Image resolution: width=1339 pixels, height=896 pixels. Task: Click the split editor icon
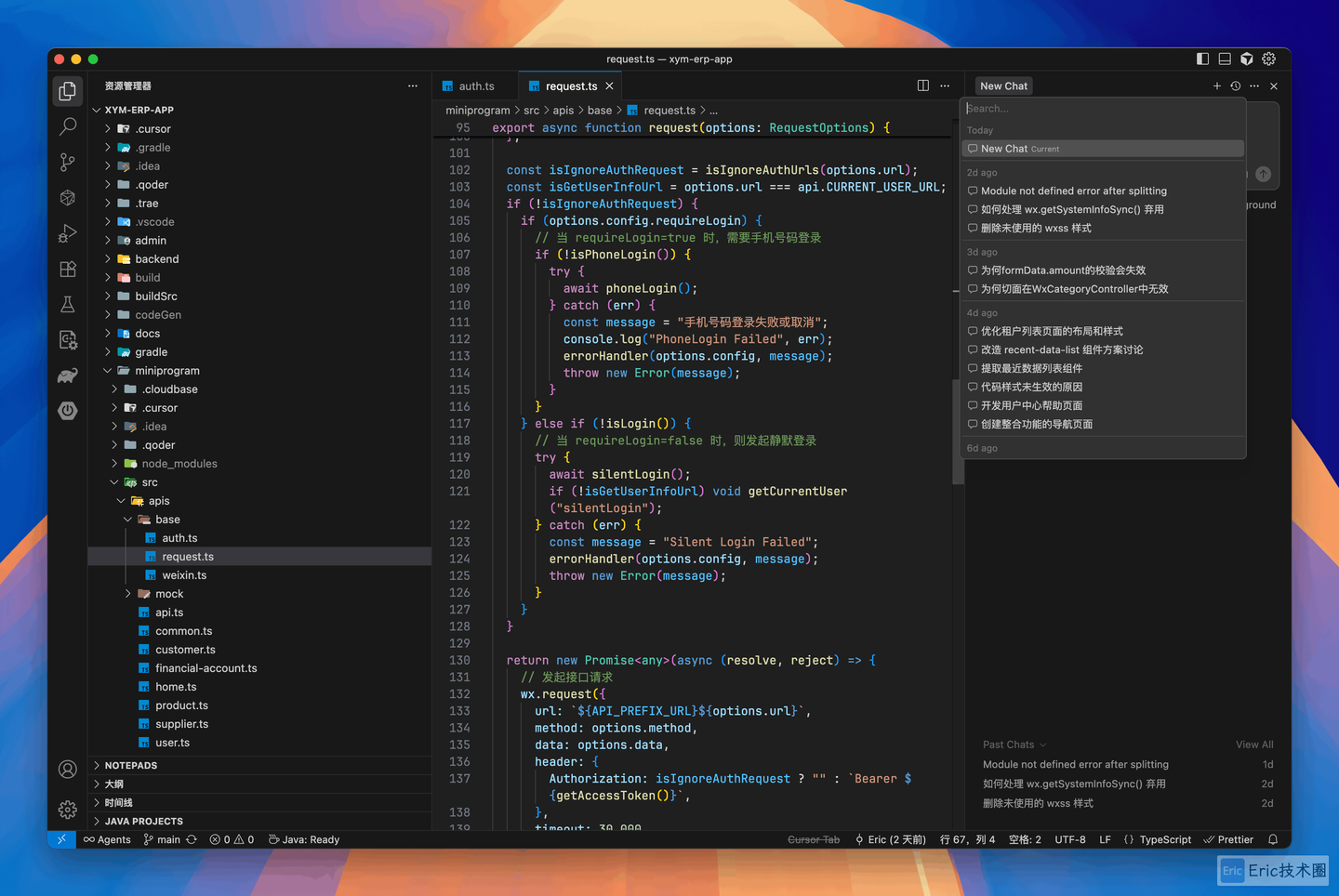point(922,86)
